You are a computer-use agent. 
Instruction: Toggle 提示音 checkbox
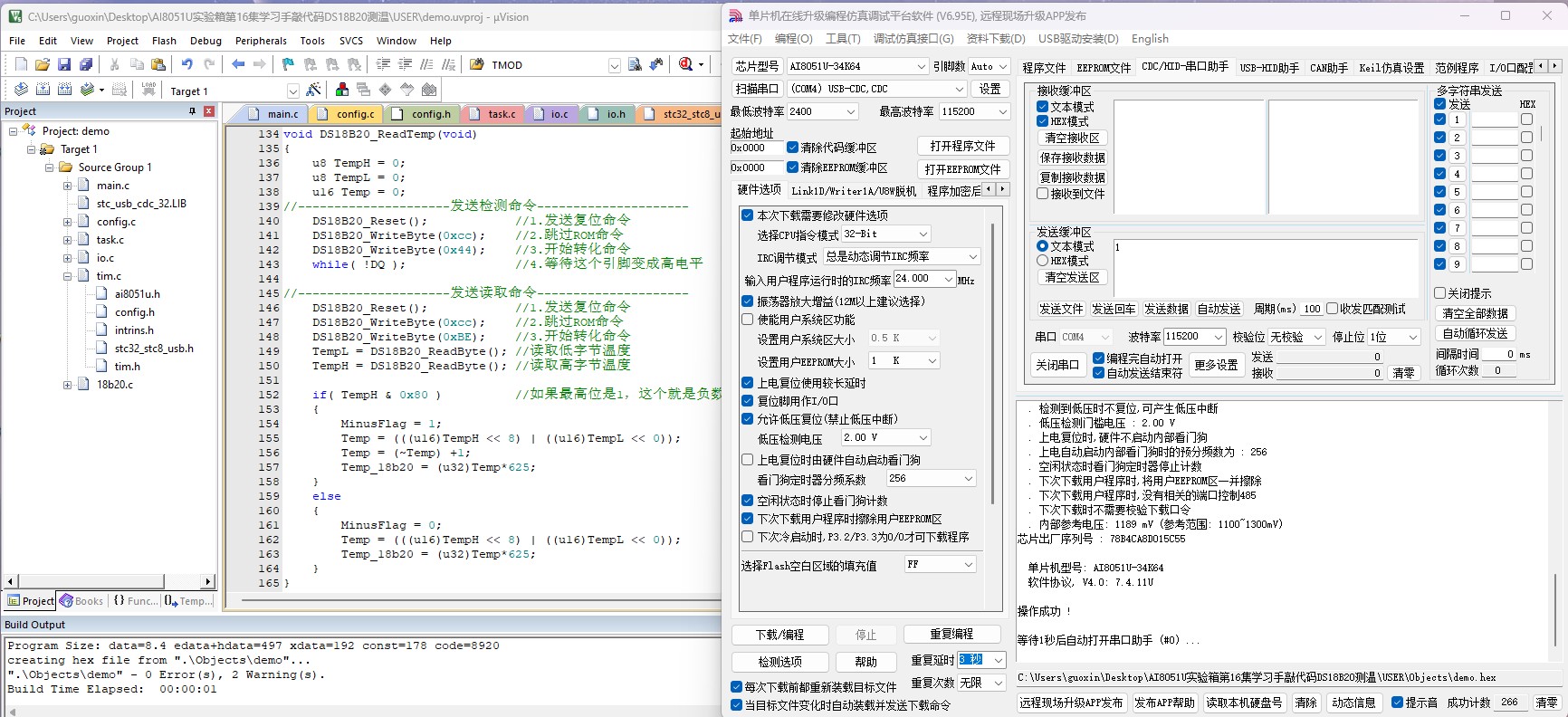1397,703
